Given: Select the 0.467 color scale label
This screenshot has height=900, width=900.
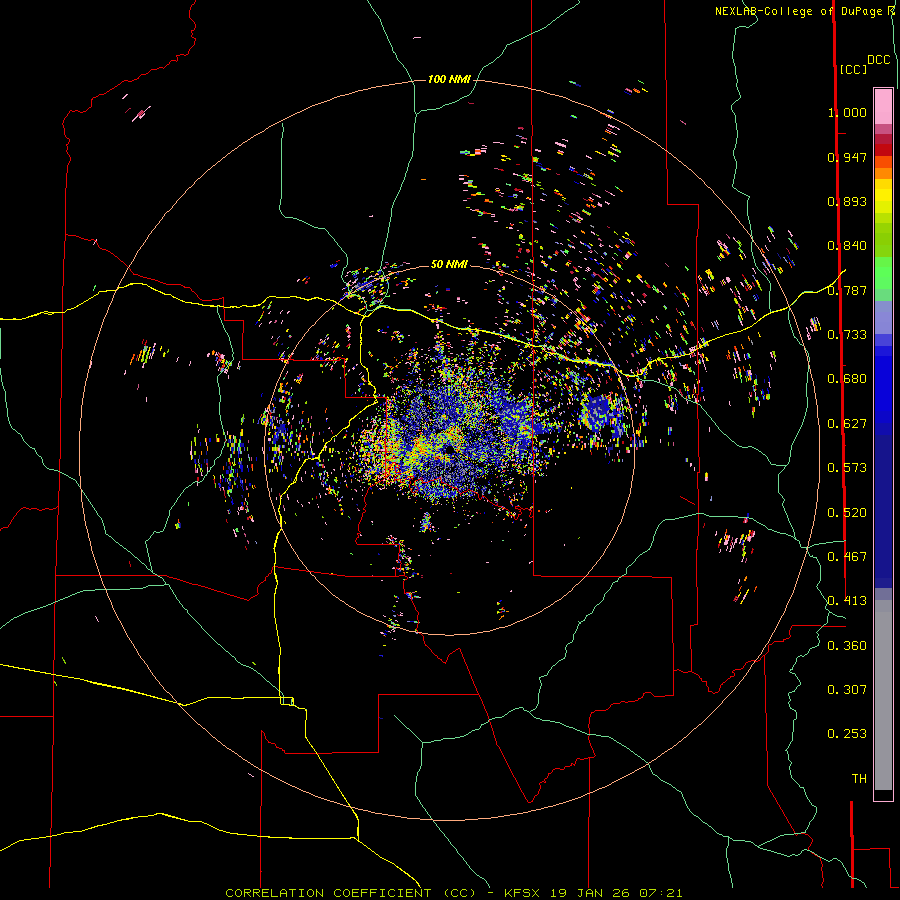Looking at the screenshot, I should [847, 557].
